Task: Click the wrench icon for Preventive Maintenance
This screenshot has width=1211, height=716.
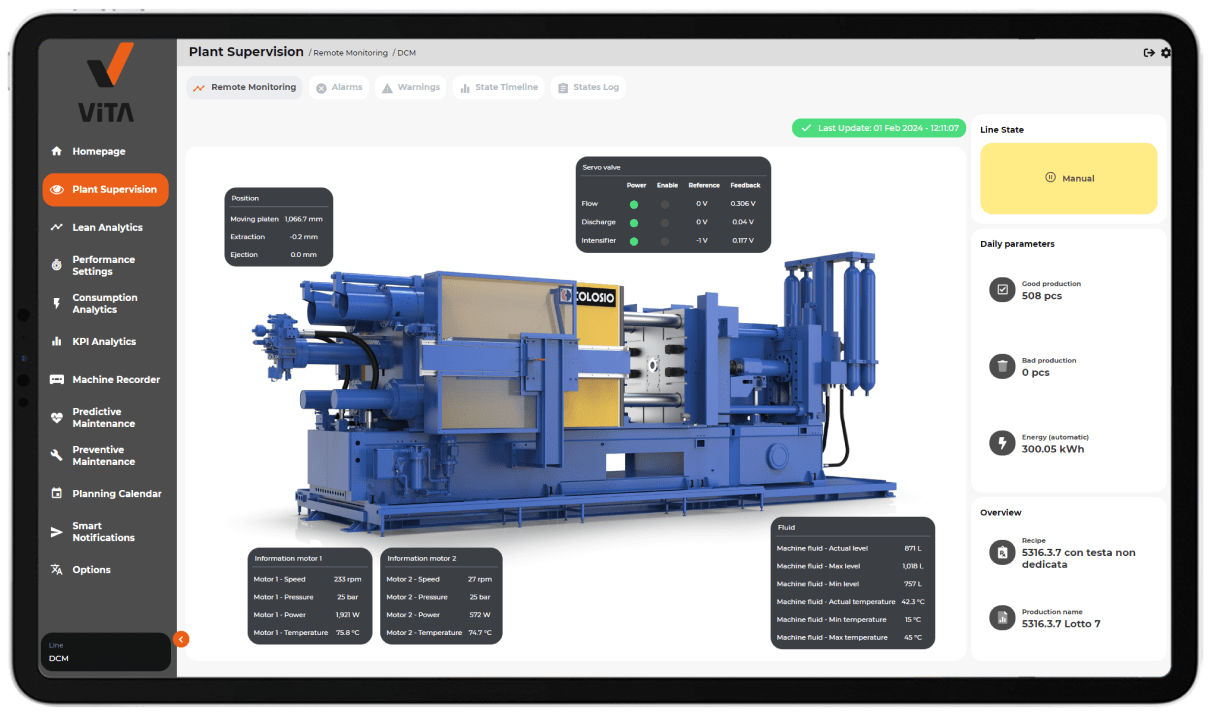Action: pyautogui.click(x=56, y=455)
